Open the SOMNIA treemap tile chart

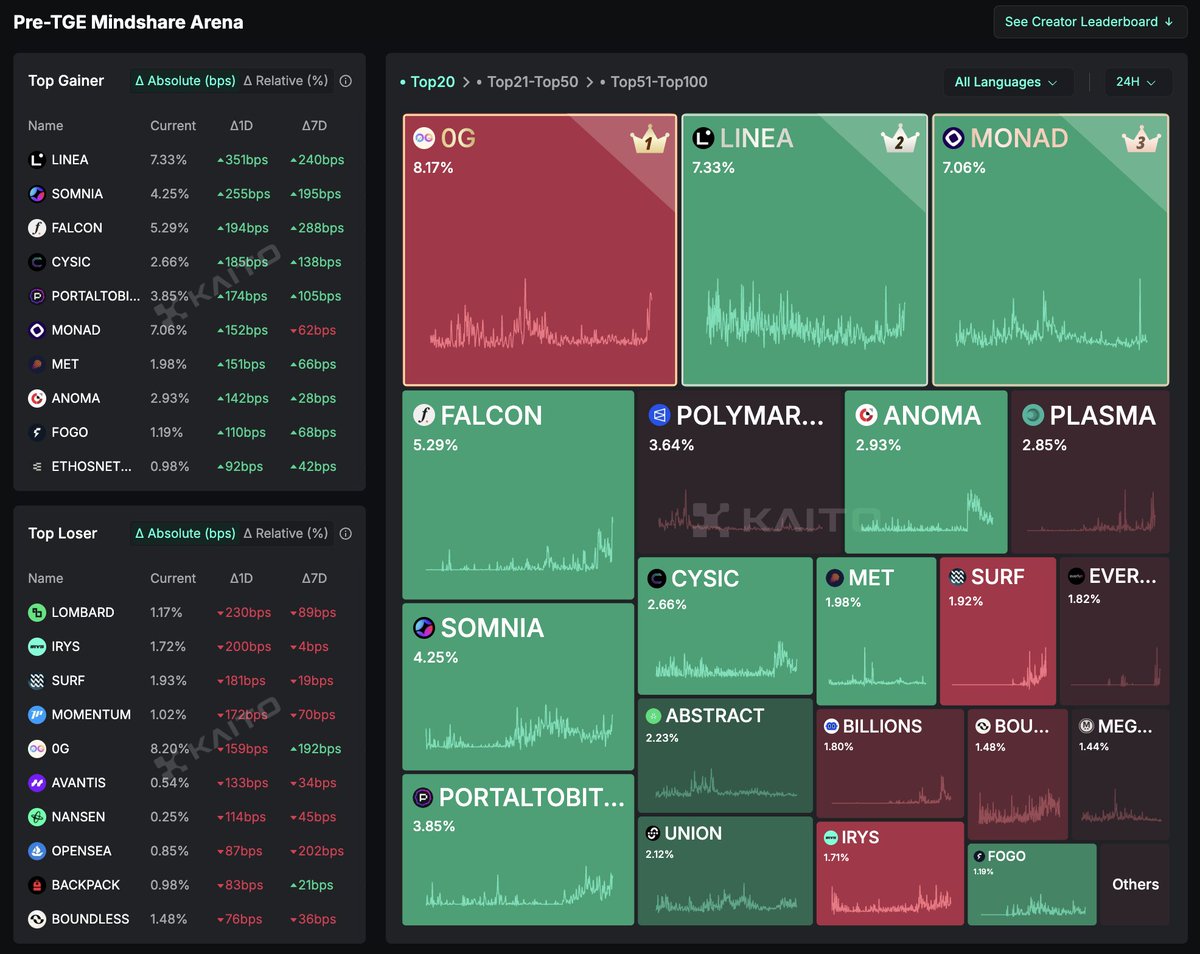click(518, 687)
